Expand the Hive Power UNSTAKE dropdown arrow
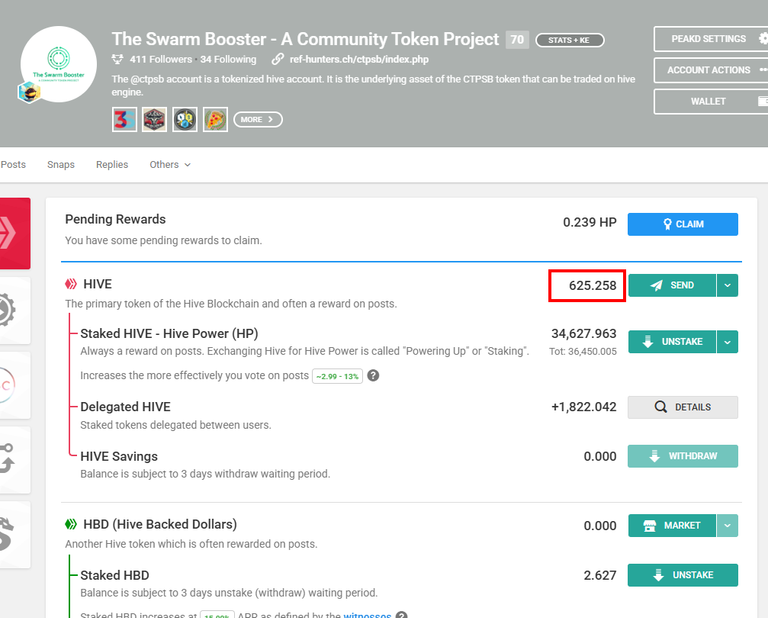The width and height of the screenshot is (768, 618). coord(727,342)
